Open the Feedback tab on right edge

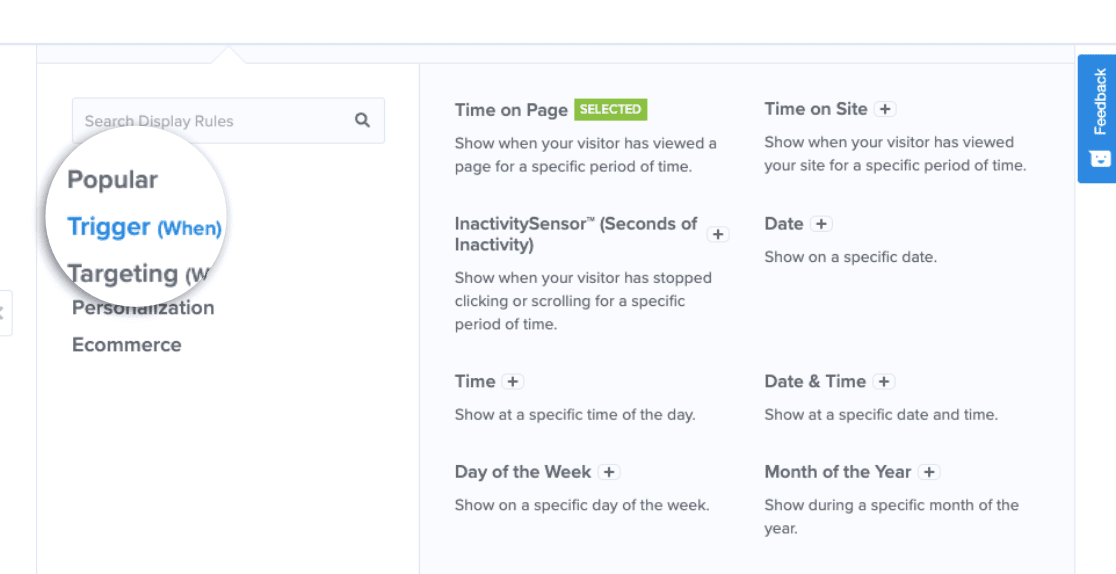1096,118
